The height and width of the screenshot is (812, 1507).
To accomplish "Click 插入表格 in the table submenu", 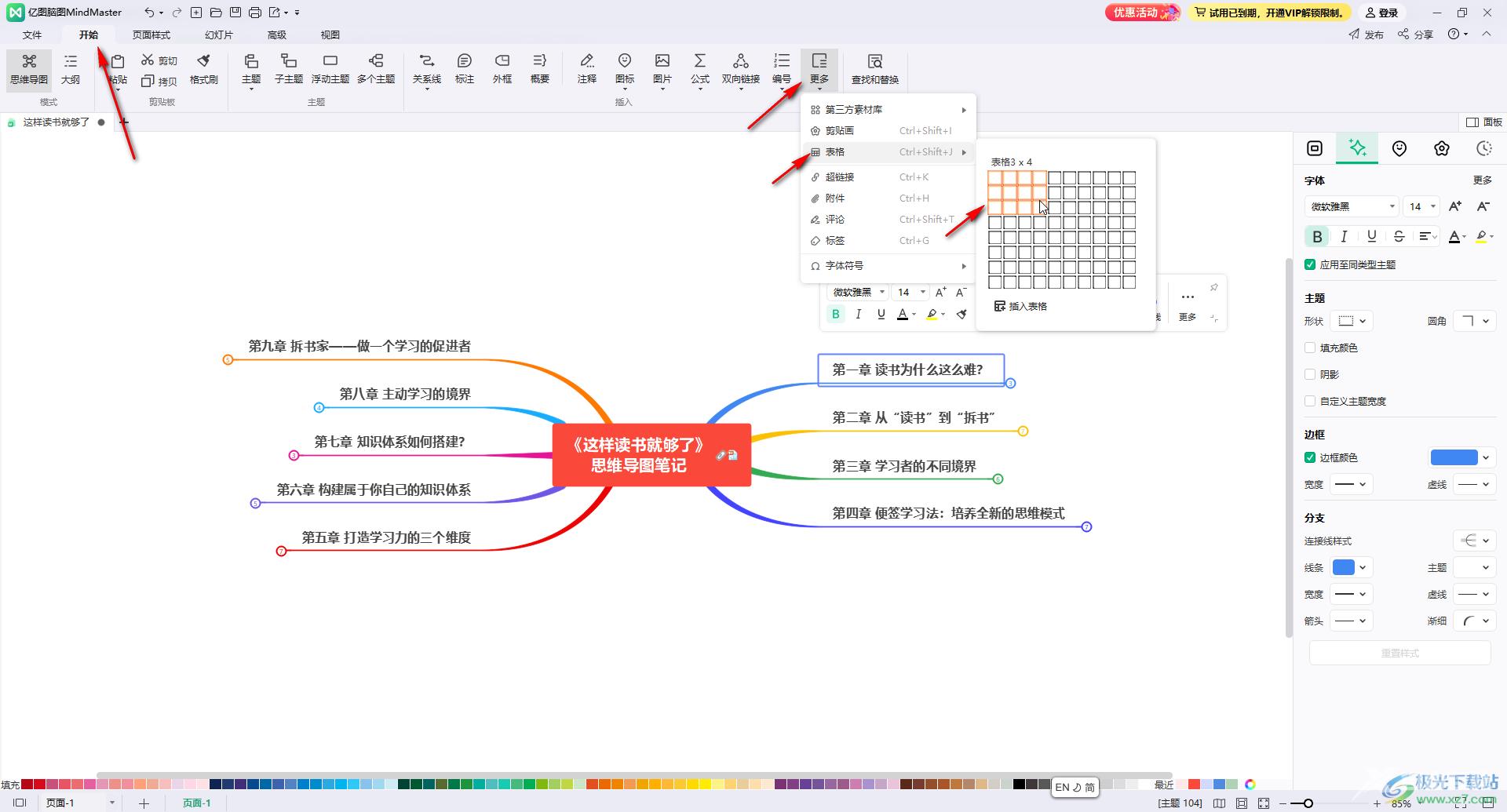I will click(1020, 306).
